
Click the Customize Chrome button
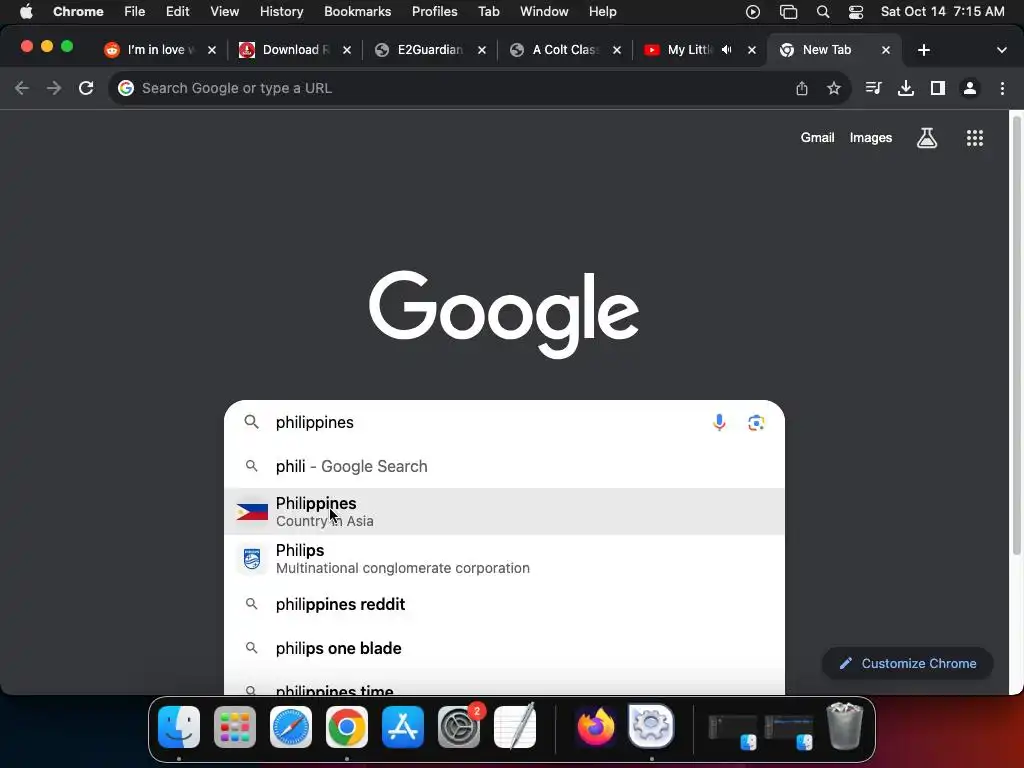pyautogui.click(x=908, y=664)
